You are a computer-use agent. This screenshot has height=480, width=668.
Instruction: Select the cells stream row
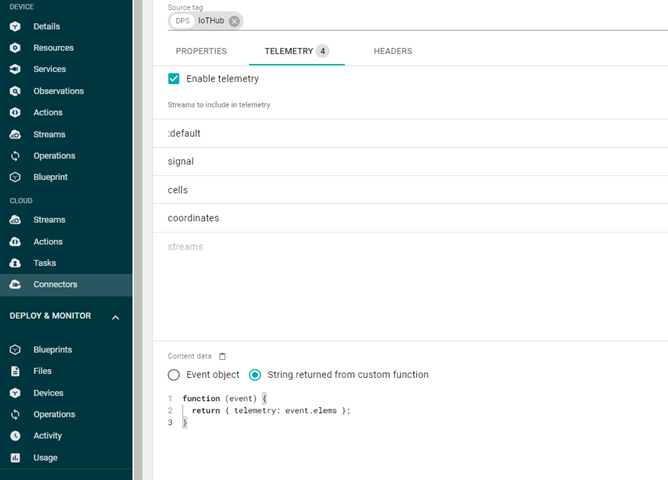tap(410, 190)
